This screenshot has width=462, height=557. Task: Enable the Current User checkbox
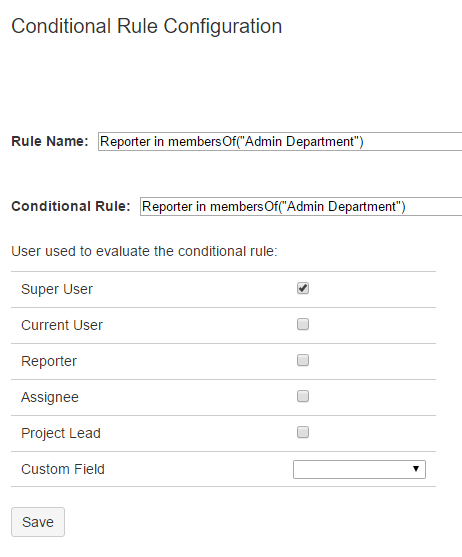[303, 324]
